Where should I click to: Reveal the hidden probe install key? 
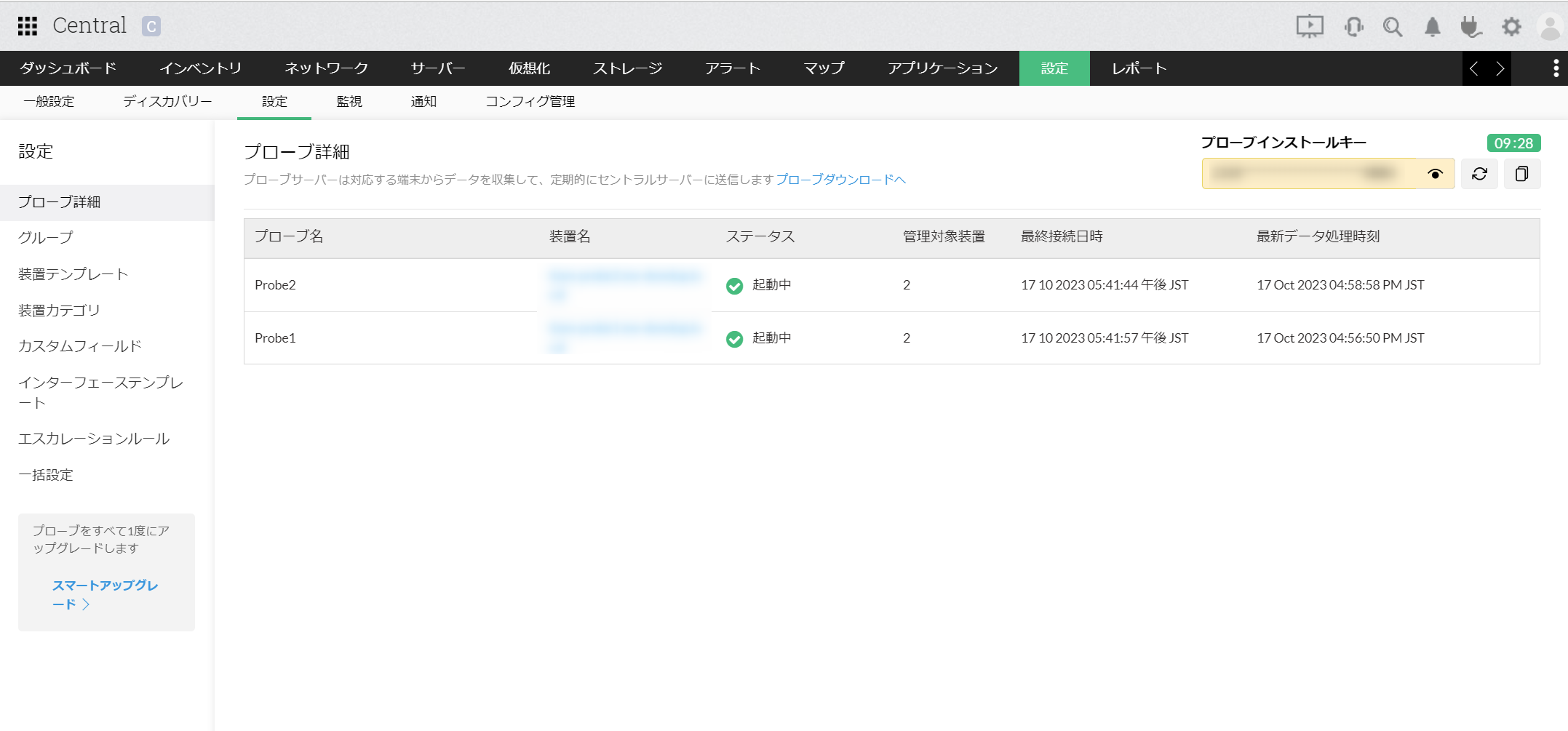click(x=1435, y=174)
